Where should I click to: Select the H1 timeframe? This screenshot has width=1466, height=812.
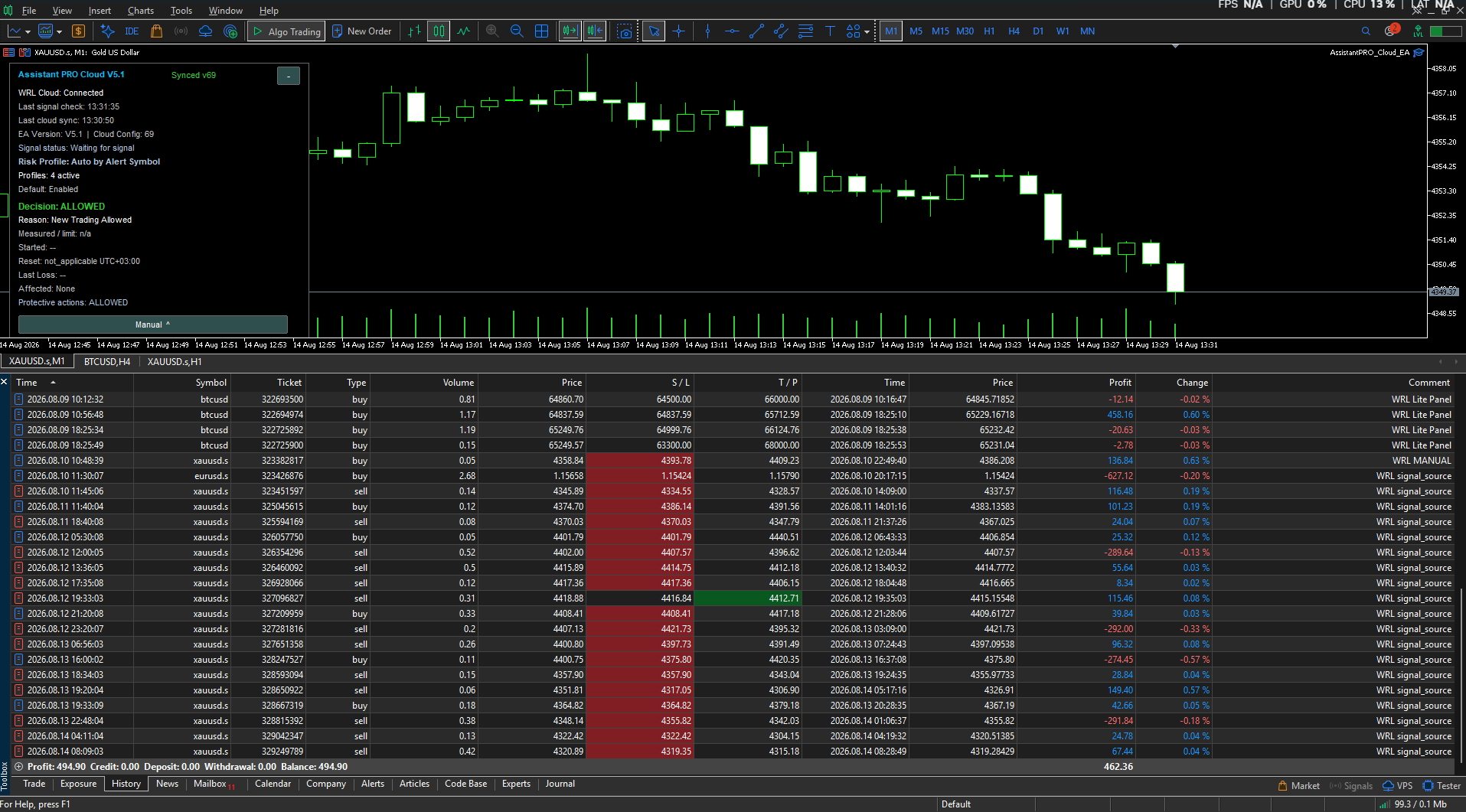989,31
